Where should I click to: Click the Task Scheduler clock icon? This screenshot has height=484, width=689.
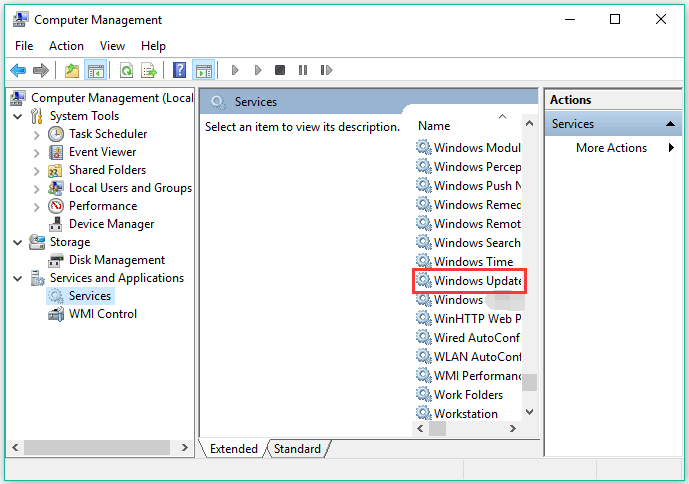tap(56, 134)
